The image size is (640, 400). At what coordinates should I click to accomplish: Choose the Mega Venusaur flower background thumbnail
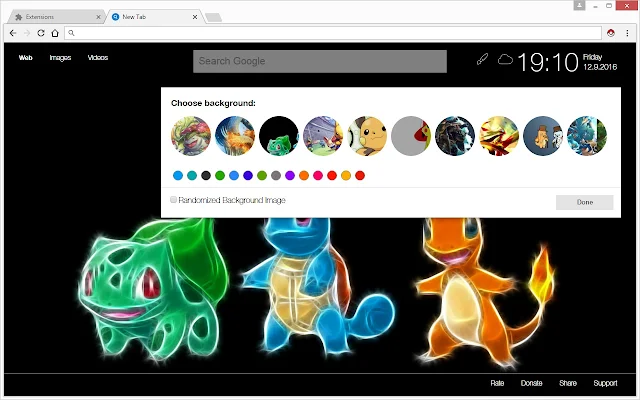point(191,136)
